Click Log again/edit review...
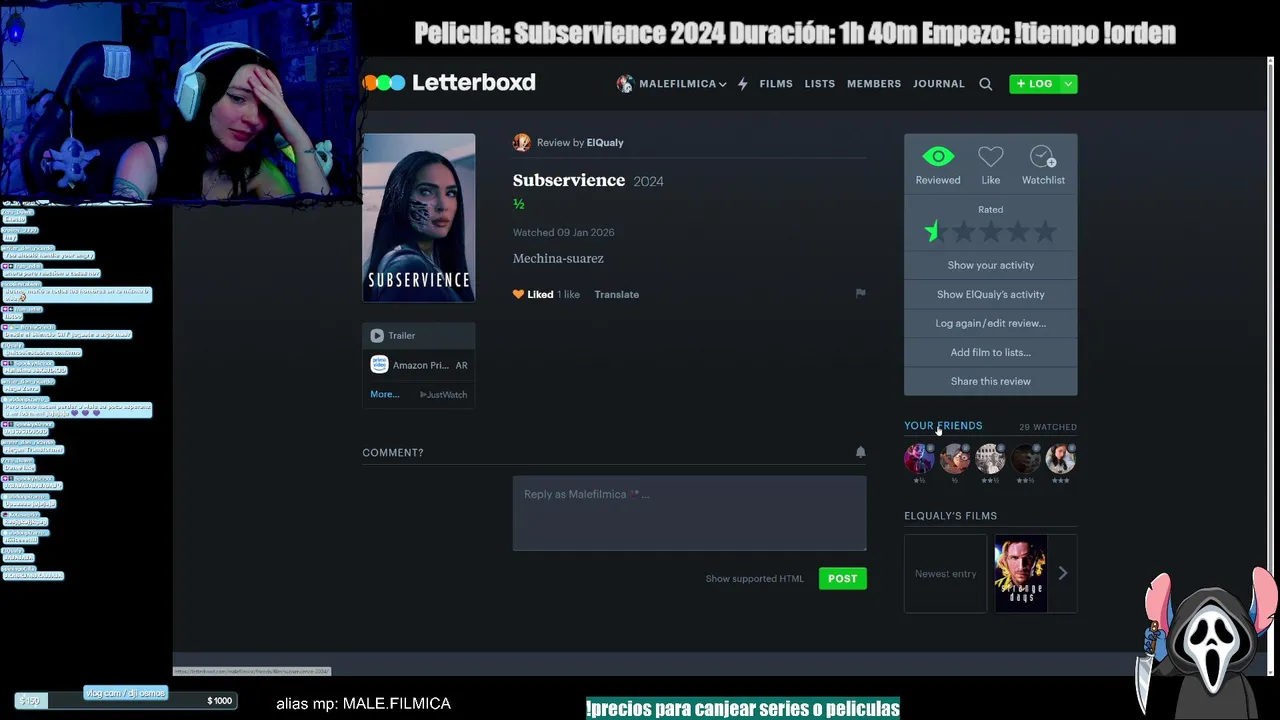The width and height of the screenshot is (1280, 720). coord(991,323)
